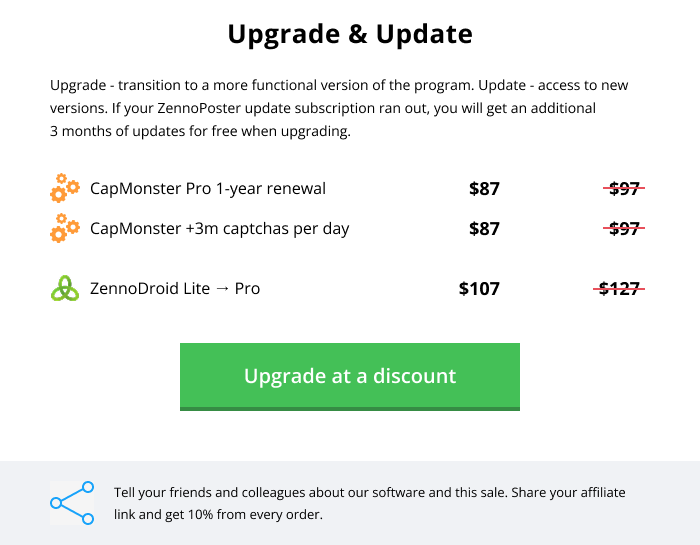700x545 pixels.
Task: Click the $107 ZennoDroid upgrade price
Action: tap(479, 289)
